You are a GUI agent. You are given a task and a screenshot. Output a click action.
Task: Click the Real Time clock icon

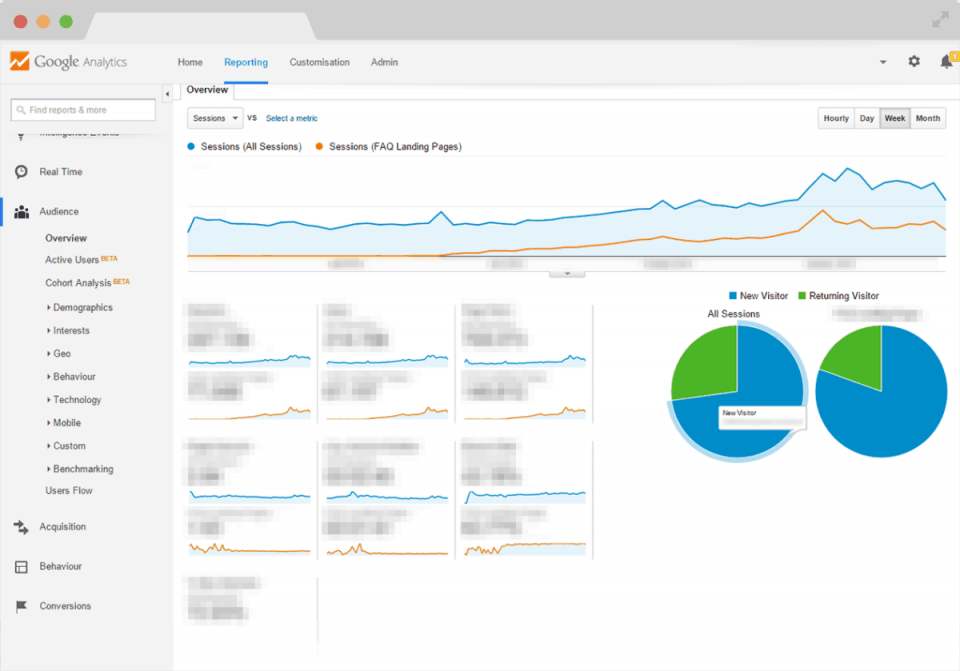21,172
